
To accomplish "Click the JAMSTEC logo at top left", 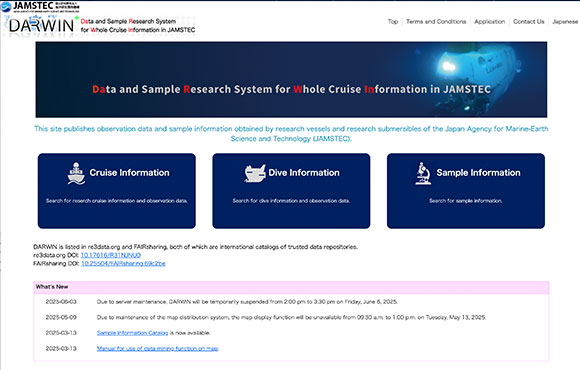I will (40, 7).
